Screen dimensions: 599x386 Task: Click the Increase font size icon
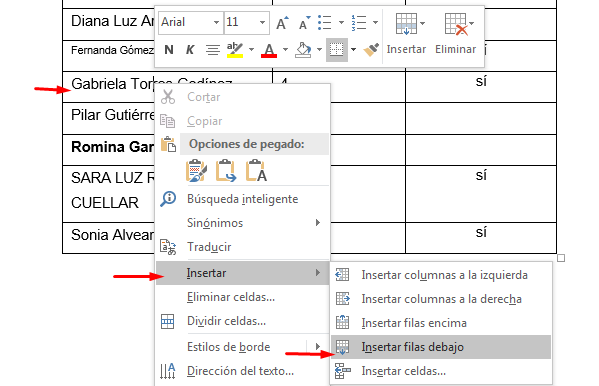[282, 23]
